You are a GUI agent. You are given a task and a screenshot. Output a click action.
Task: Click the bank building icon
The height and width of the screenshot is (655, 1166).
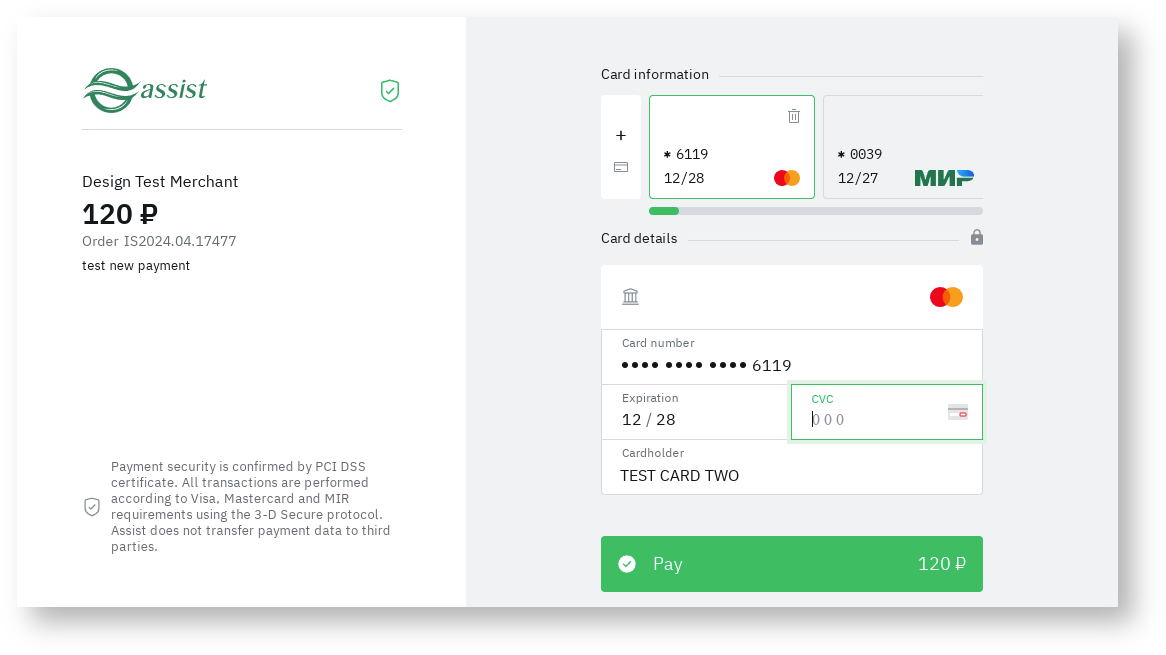point(630,296)
